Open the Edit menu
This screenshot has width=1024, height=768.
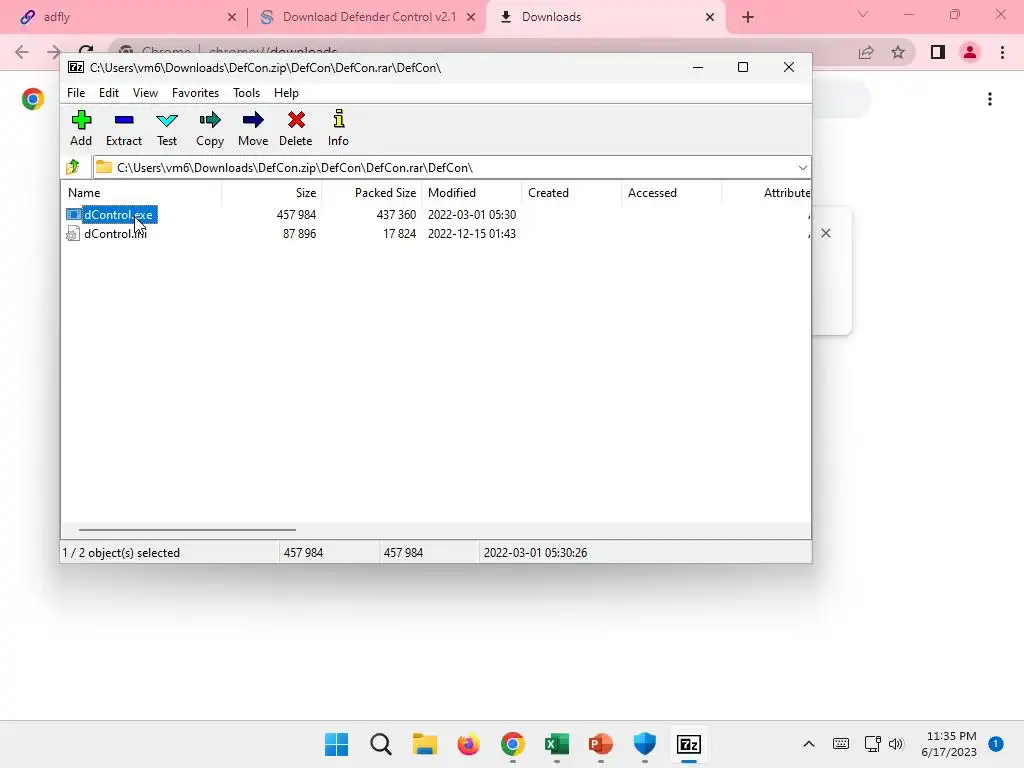pos(109,93)
